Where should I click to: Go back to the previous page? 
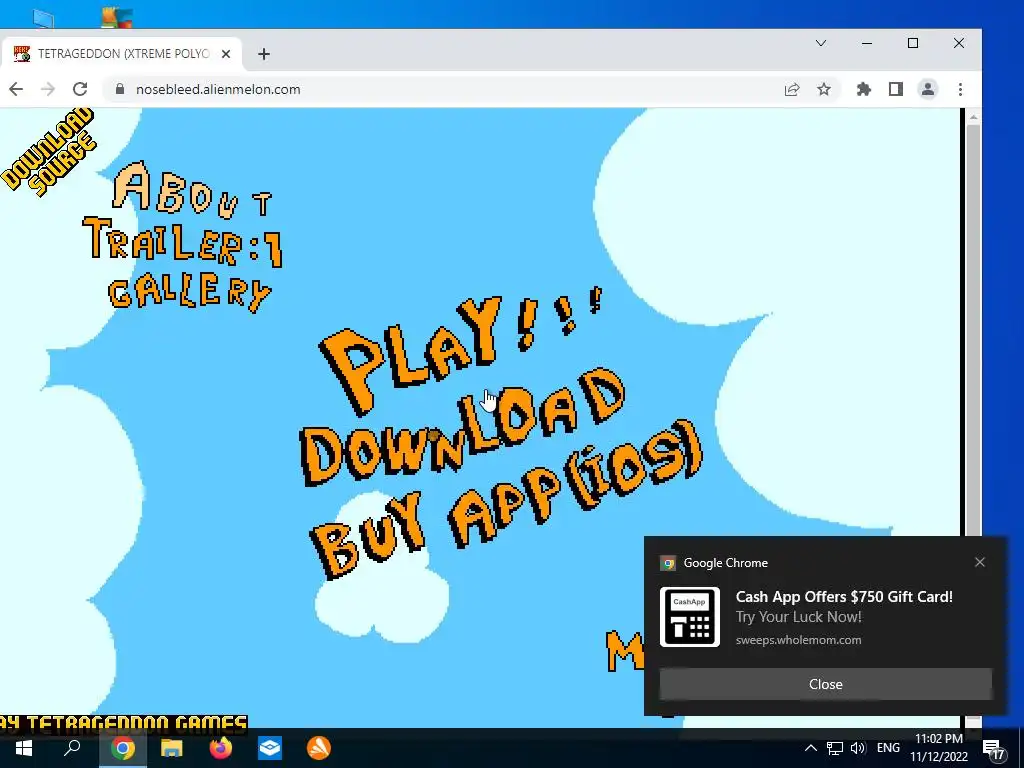(16, 89)
